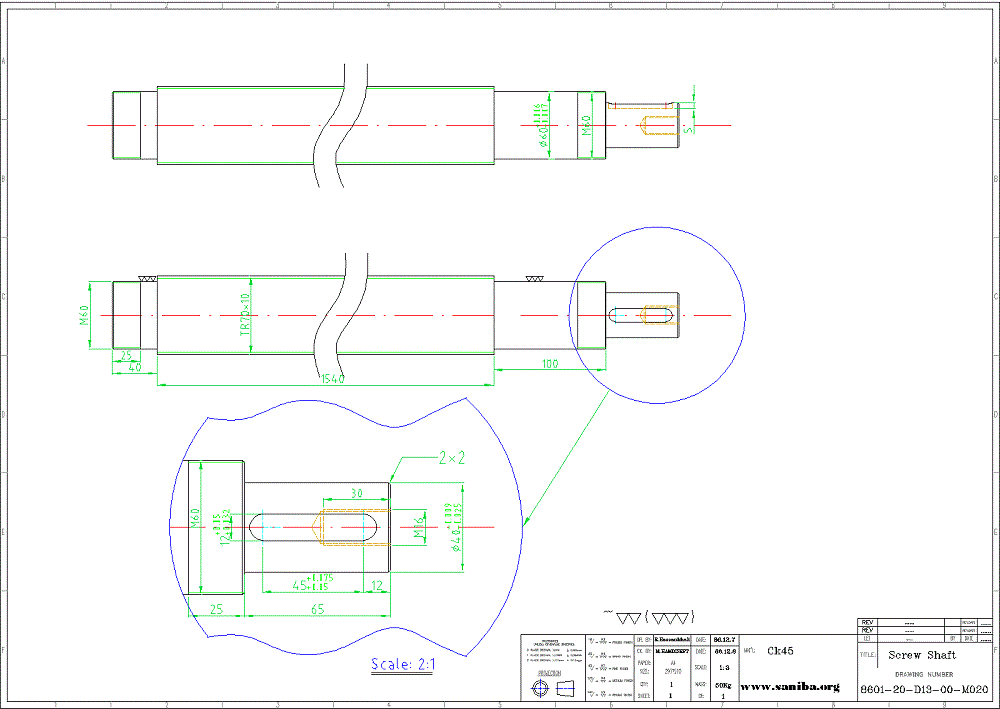Click the Screw Shaft title
1000x709 pixels.
[922, 655]
